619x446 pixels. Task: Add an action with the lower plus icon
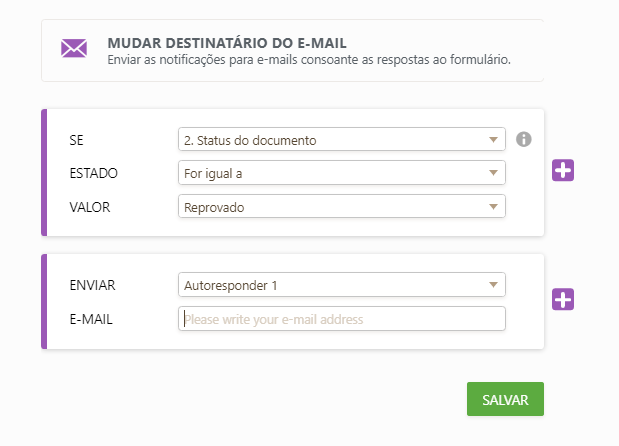563,299
